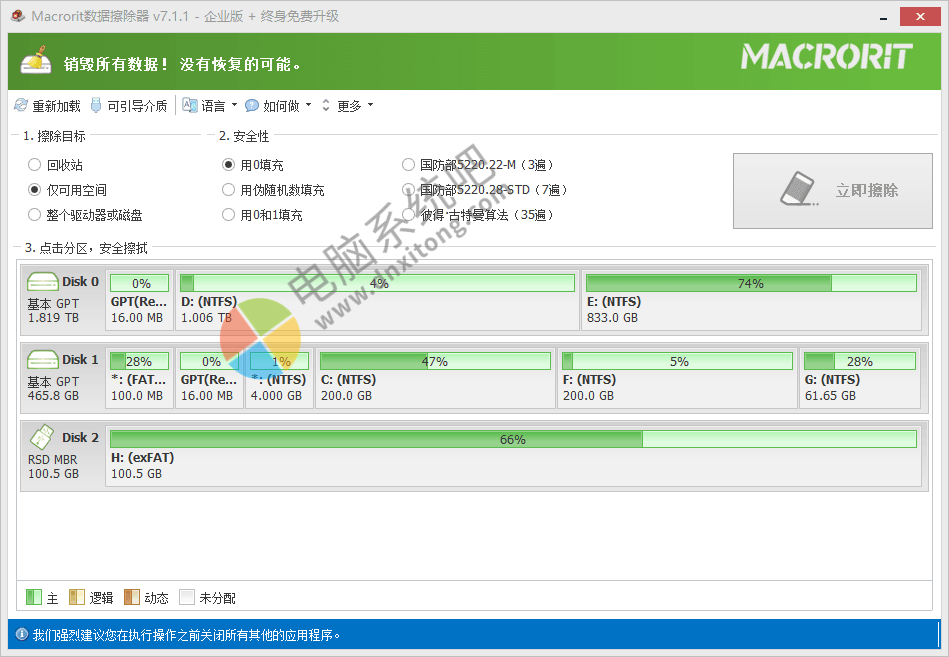This screenshot has width=949, height=657.
Task: Select the 回收站 radio option
Action: pyautogui.click(x=35, y=165)
